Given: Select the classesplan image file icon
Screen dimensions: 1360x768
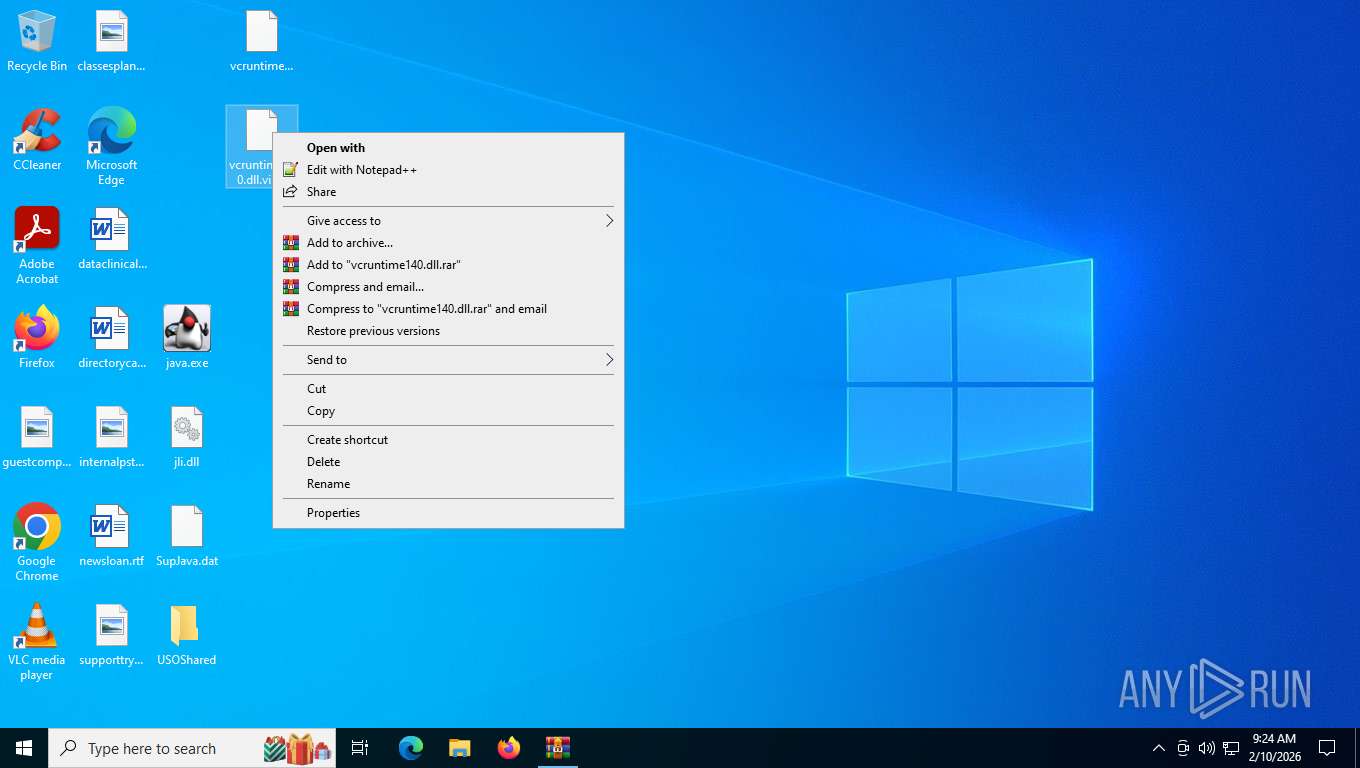Looking at the screenshot, I should 111,42.
